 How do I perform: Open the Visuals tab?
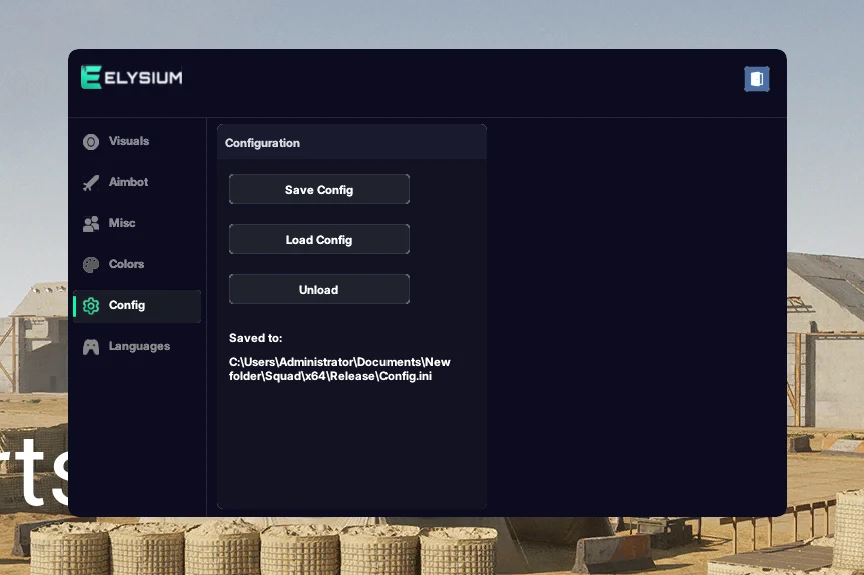click(x=137, y=142)
